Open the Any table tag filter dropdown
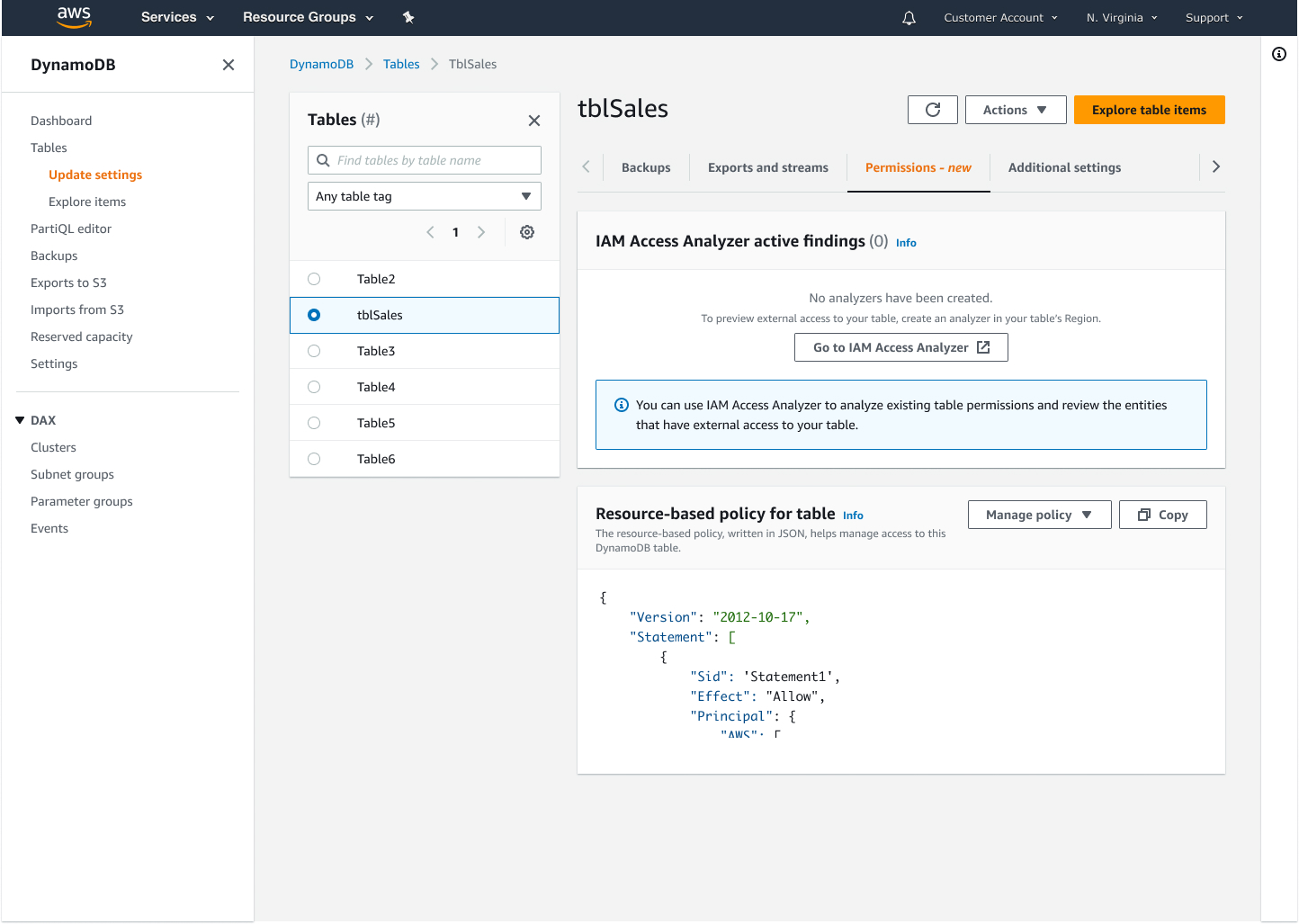The width and height of the screenshot is (1299, 924). pyautogui.click(x=424, y=195)
